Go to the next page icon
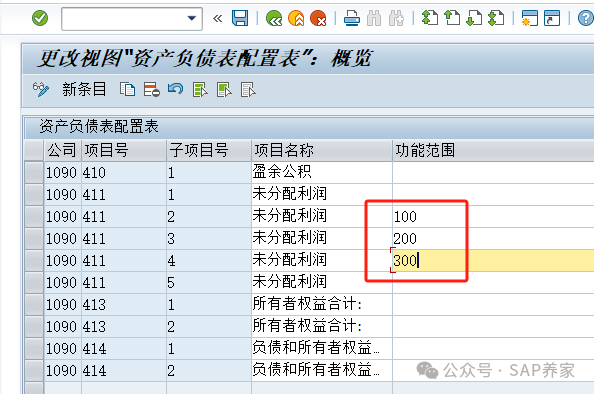Image resolution: width=594 pixels, height=394 pixels. point(474,18)
